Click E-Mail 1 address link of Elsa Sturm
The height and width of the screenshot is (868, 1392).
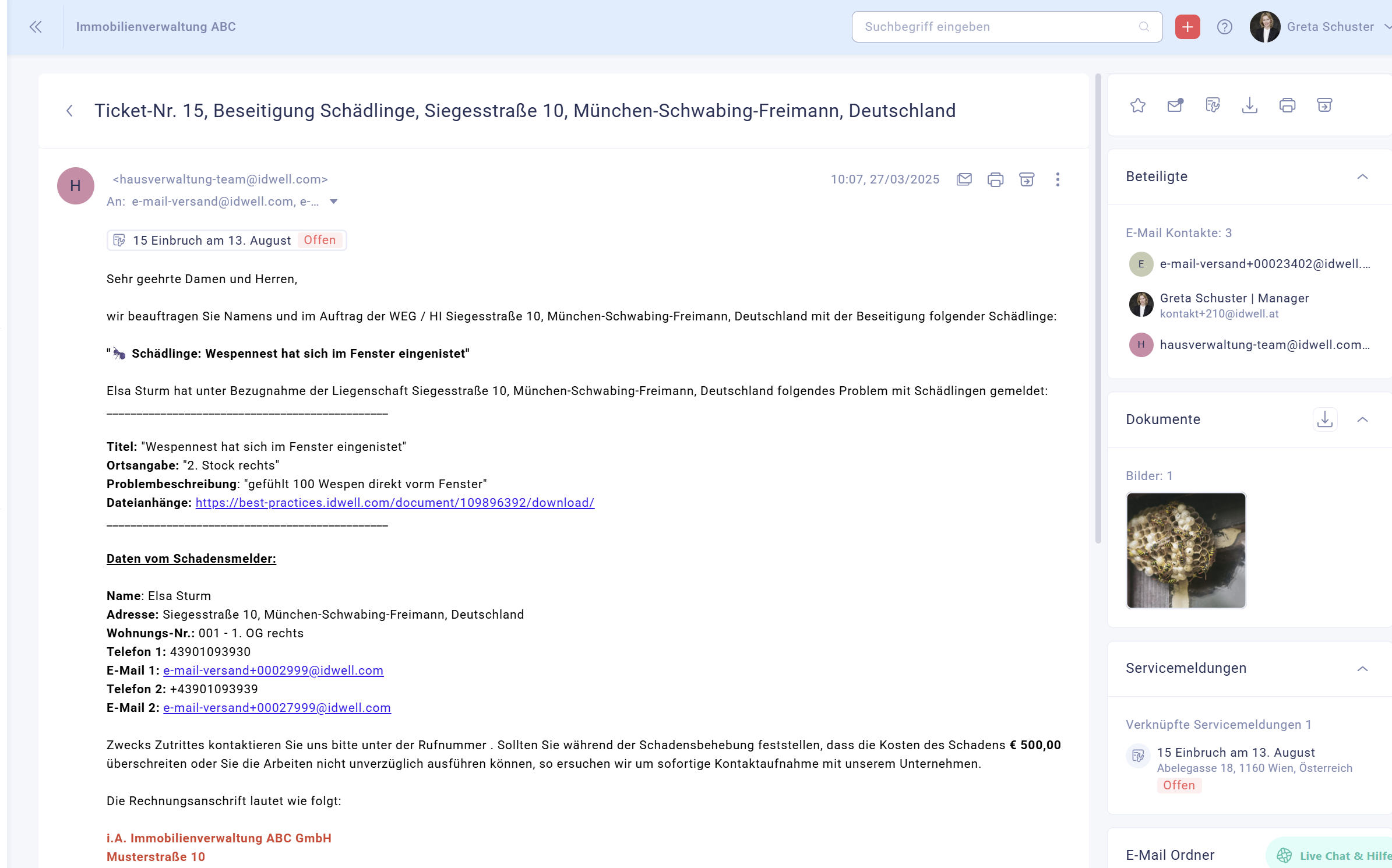coord(273,671)
